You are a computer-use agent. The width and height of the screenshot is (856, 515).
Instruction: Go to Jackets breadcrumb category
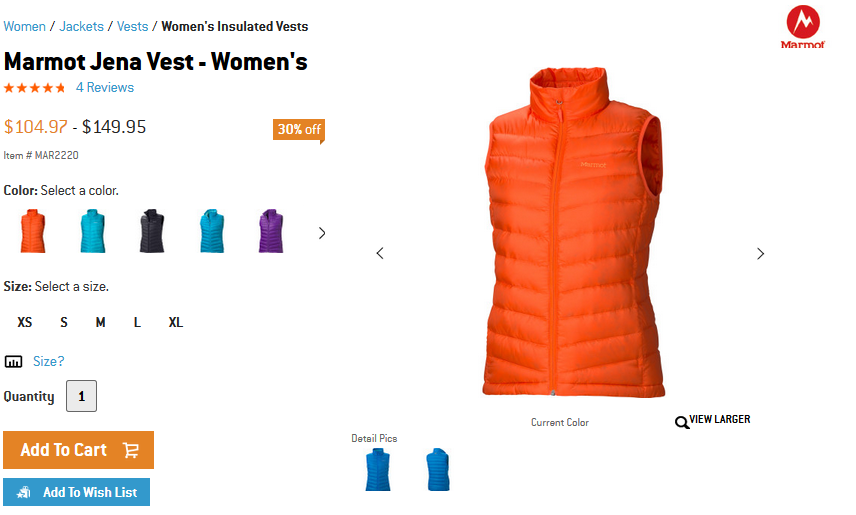81,26
